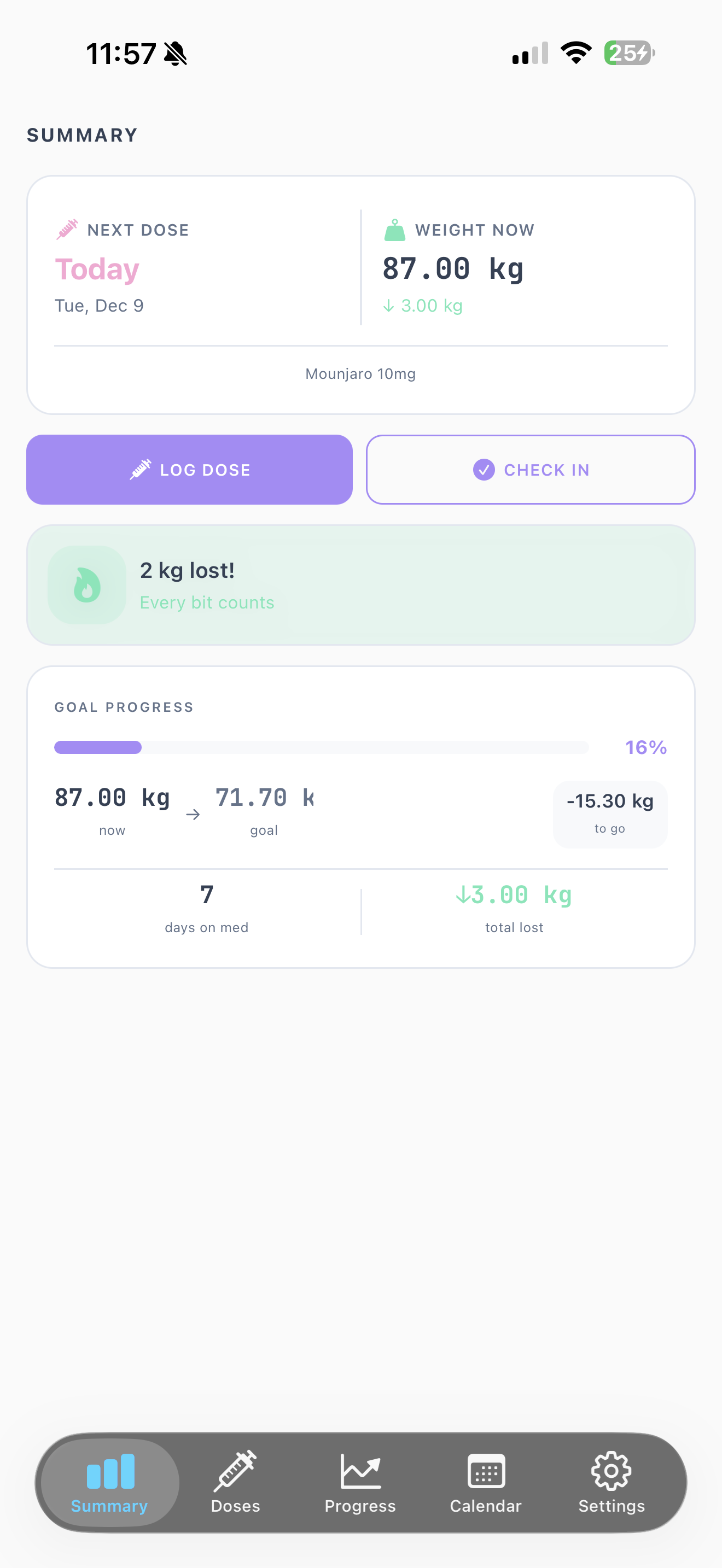
Task: Tap the 2 kg lost celebration banner
Action: [360, 584]
